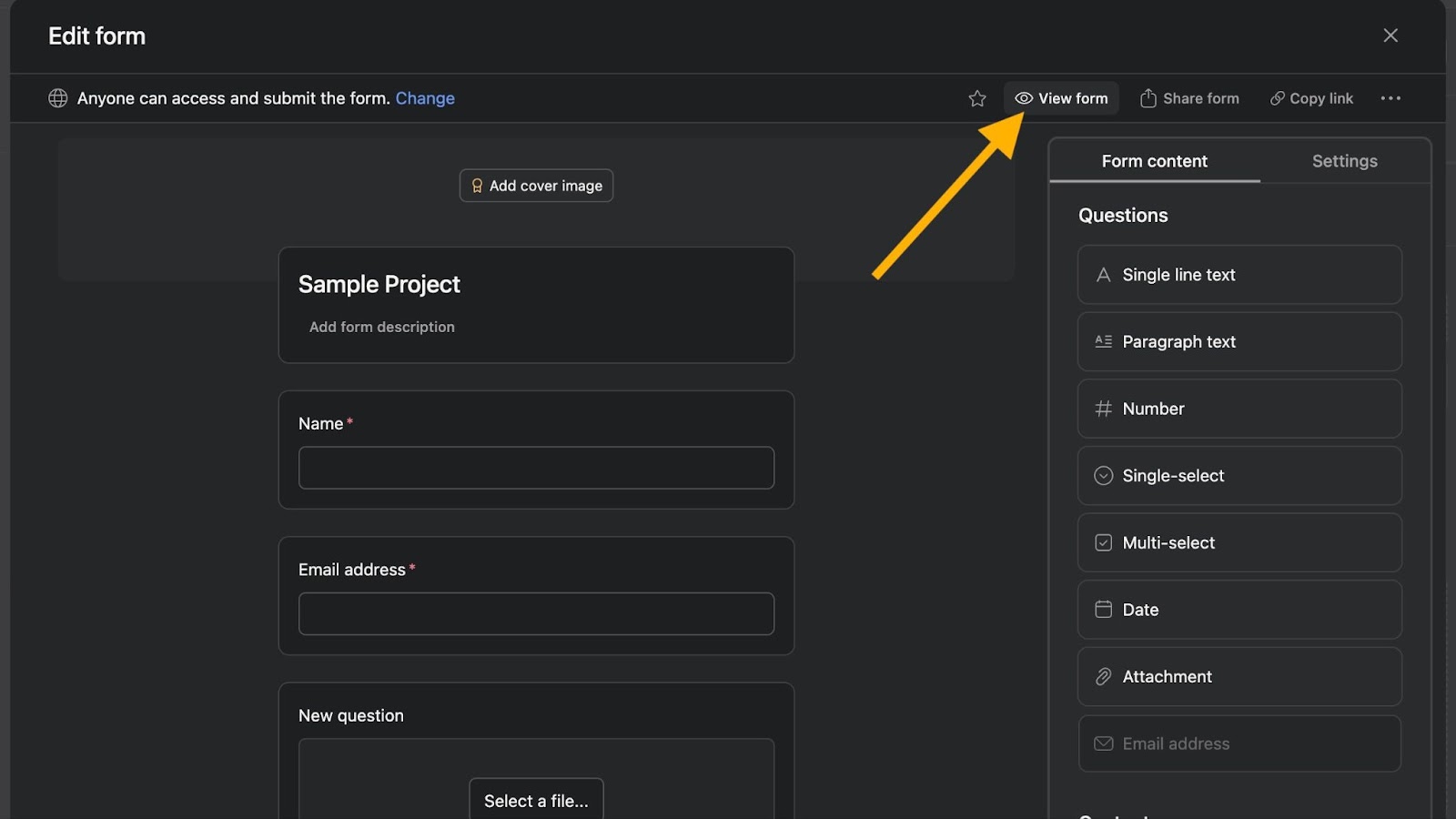Click Add cover image button
Viewport: 1456px width, 819px height.
point(536,186)
